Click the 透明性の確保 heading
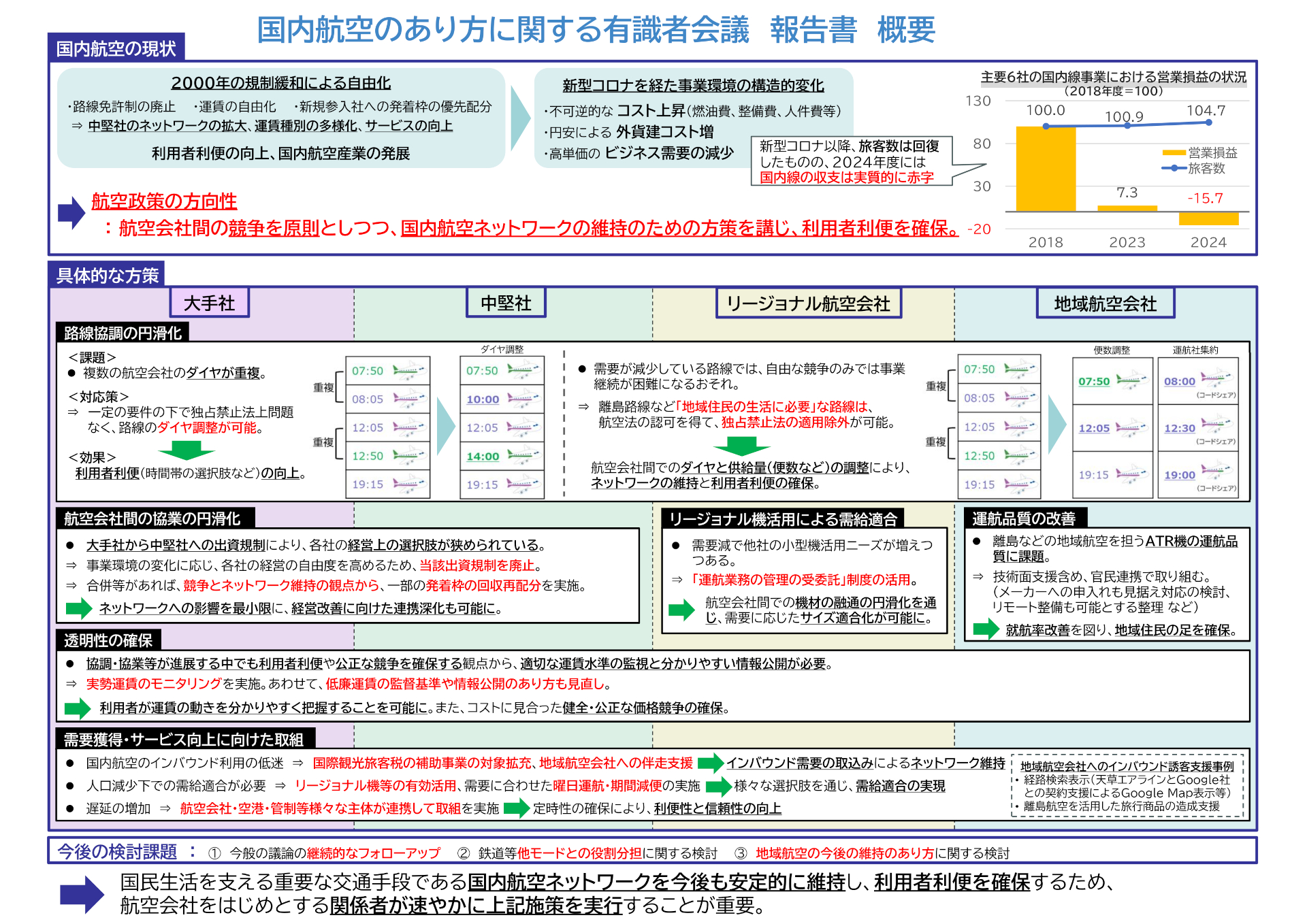This screenshot has height=924, width=1307. pyautogui.click(x=108, y=640)
